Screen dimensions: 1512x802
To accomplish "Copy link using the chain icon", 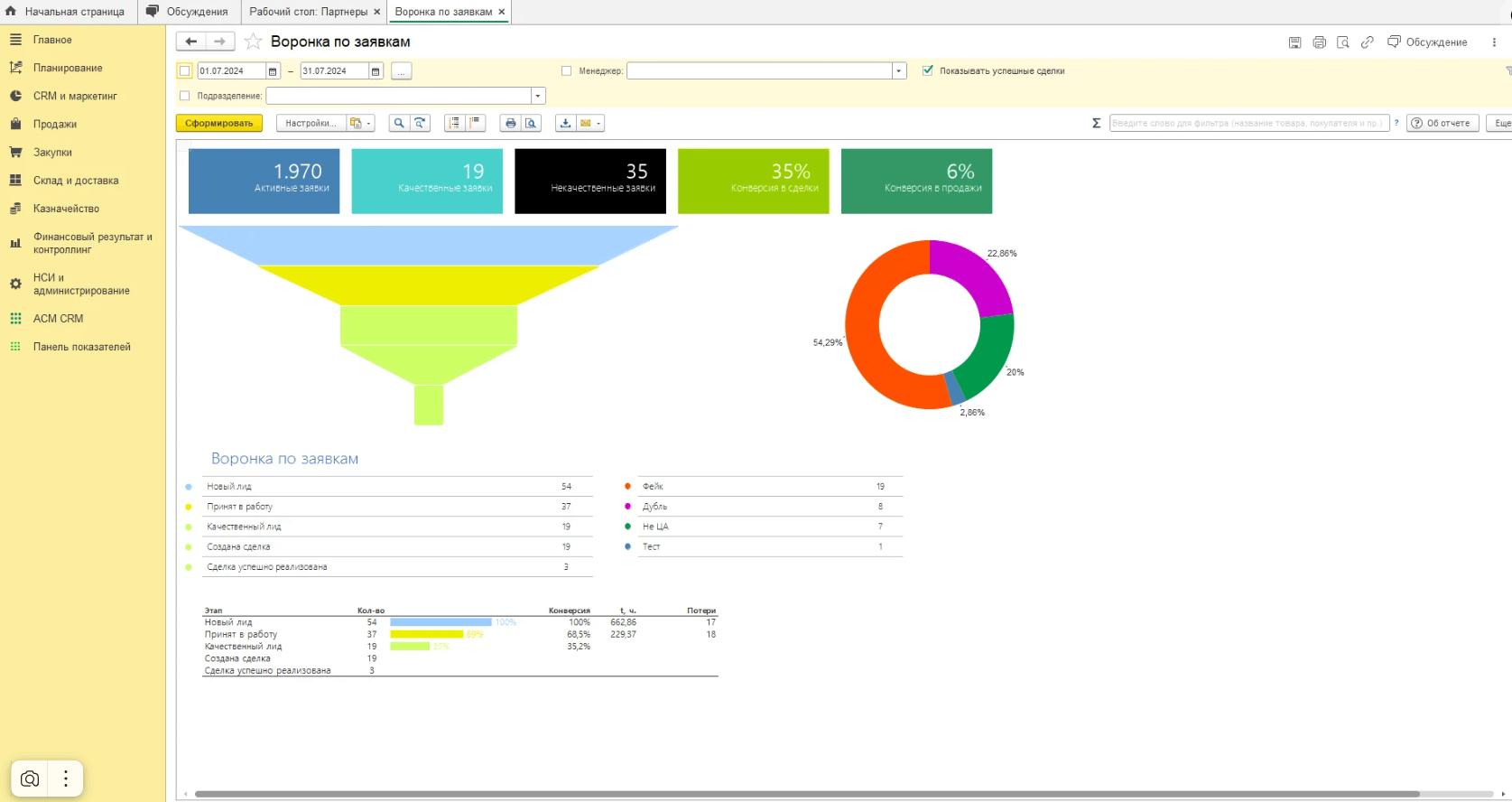I will [1368, 42].
